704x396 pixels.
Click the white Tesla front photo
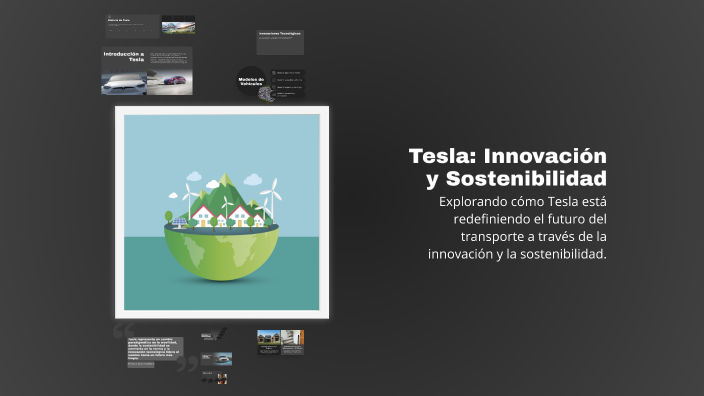tap(124, 84)
